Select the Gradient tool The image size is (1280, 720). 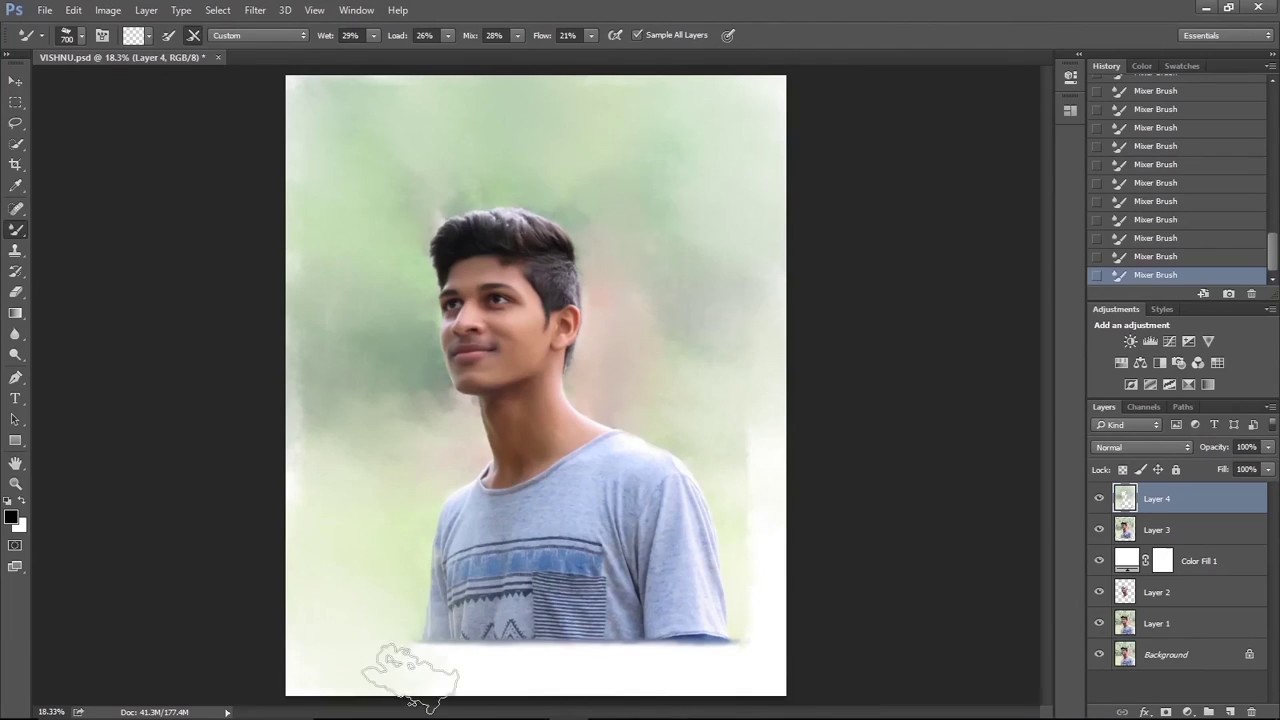click(x=15, y=313)
